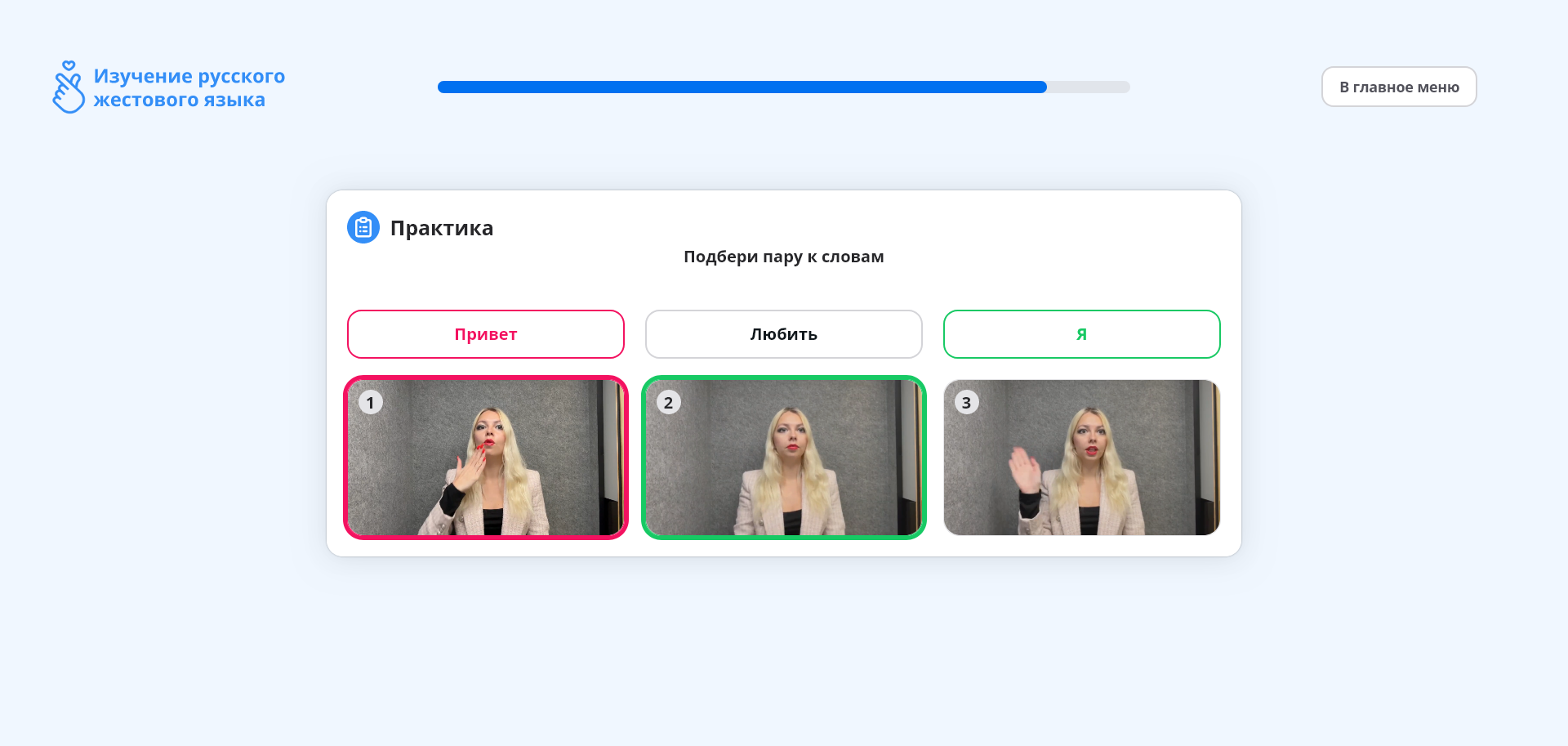Click the Практика heading text
The width and height of the screenshot is (1568, 746).
pos(442,228)
